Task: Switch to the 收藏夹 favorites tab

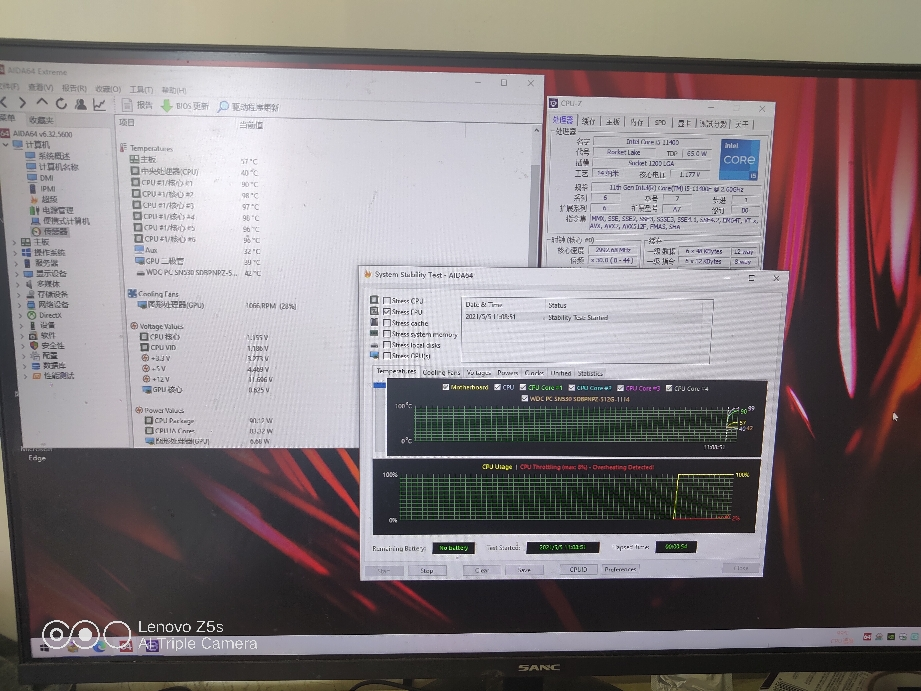Action: point(41,120)
